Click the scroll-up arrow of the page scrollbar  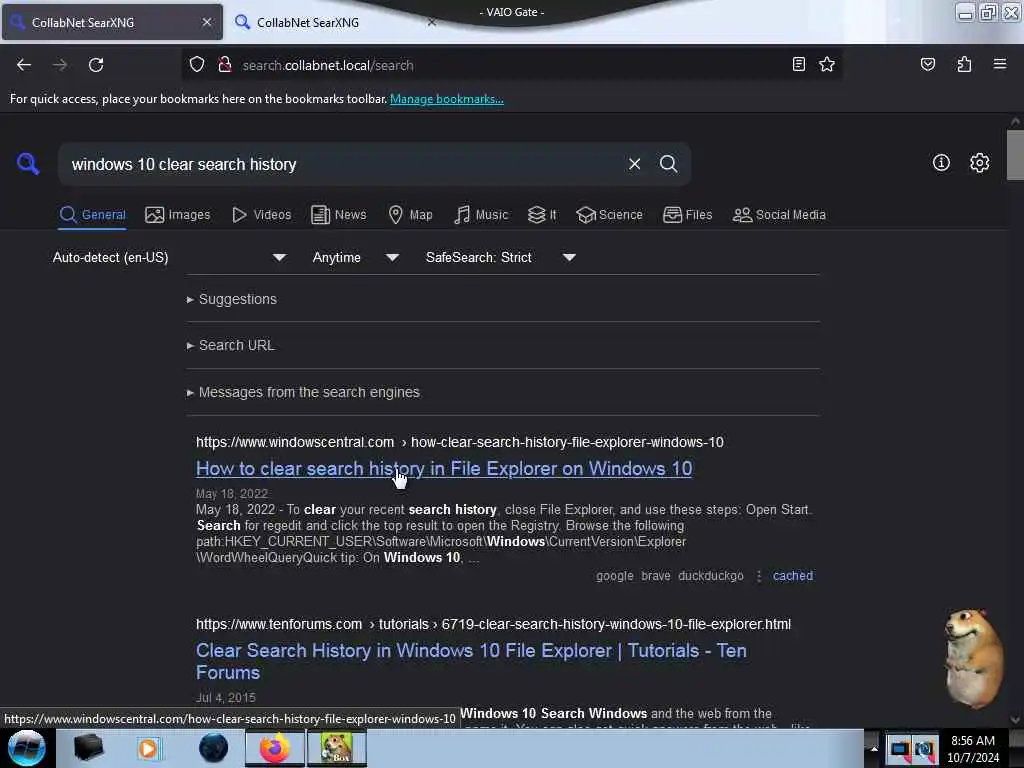pos(1015,121)
